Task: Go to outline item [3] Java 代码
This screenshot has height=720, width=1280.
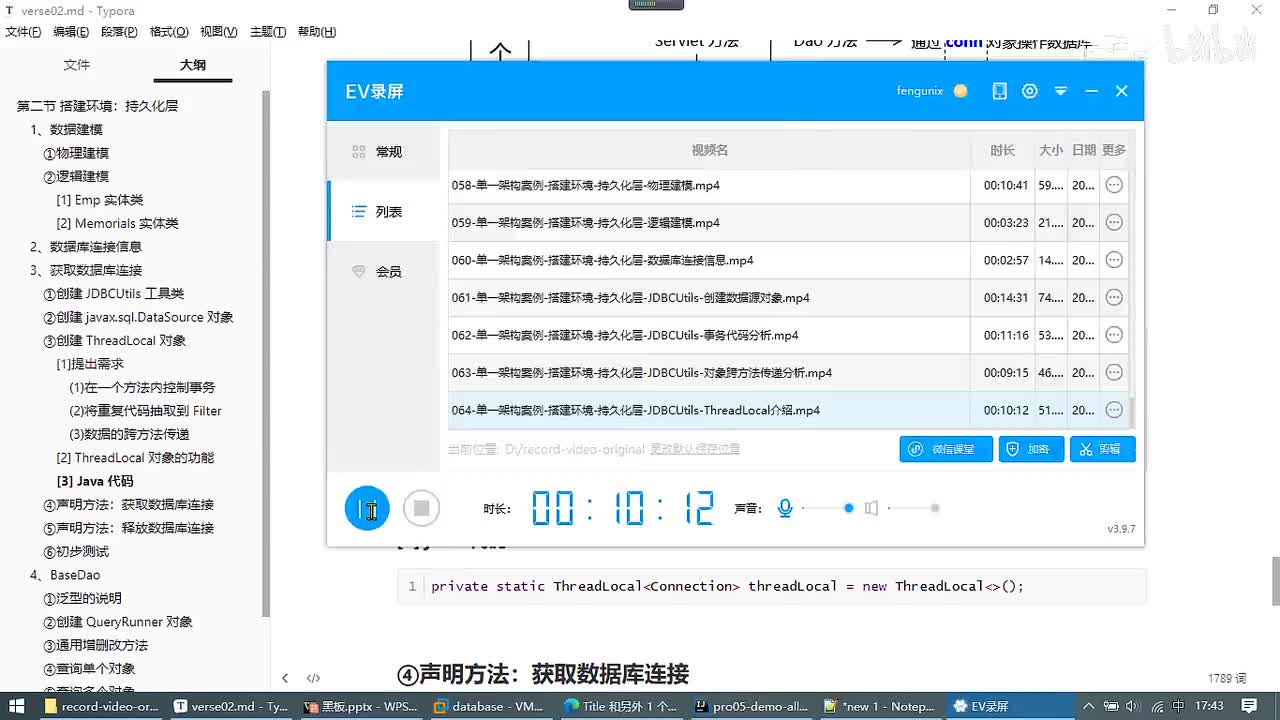Action: click(x=95, y=481)
